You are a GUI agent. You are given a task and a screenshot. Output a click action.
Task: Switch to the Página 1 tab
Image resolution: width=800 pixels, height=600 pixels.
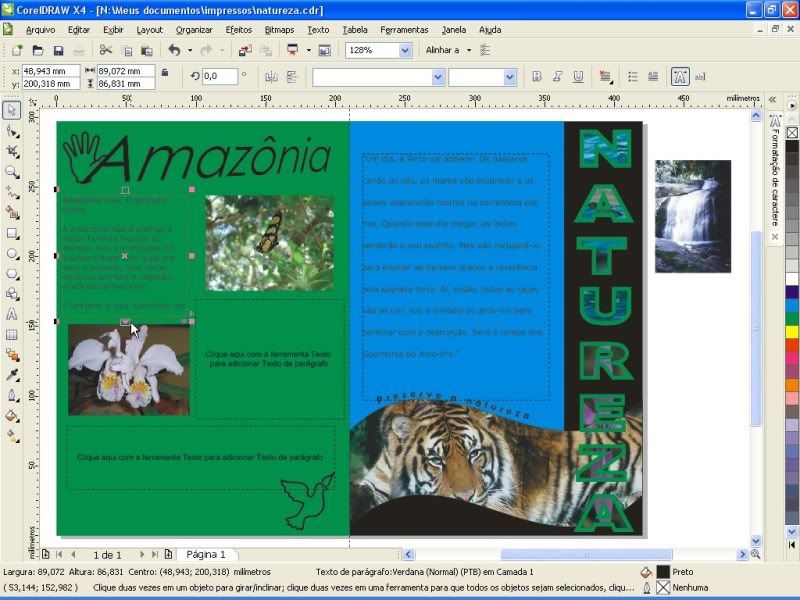click(x=207, y=554)
